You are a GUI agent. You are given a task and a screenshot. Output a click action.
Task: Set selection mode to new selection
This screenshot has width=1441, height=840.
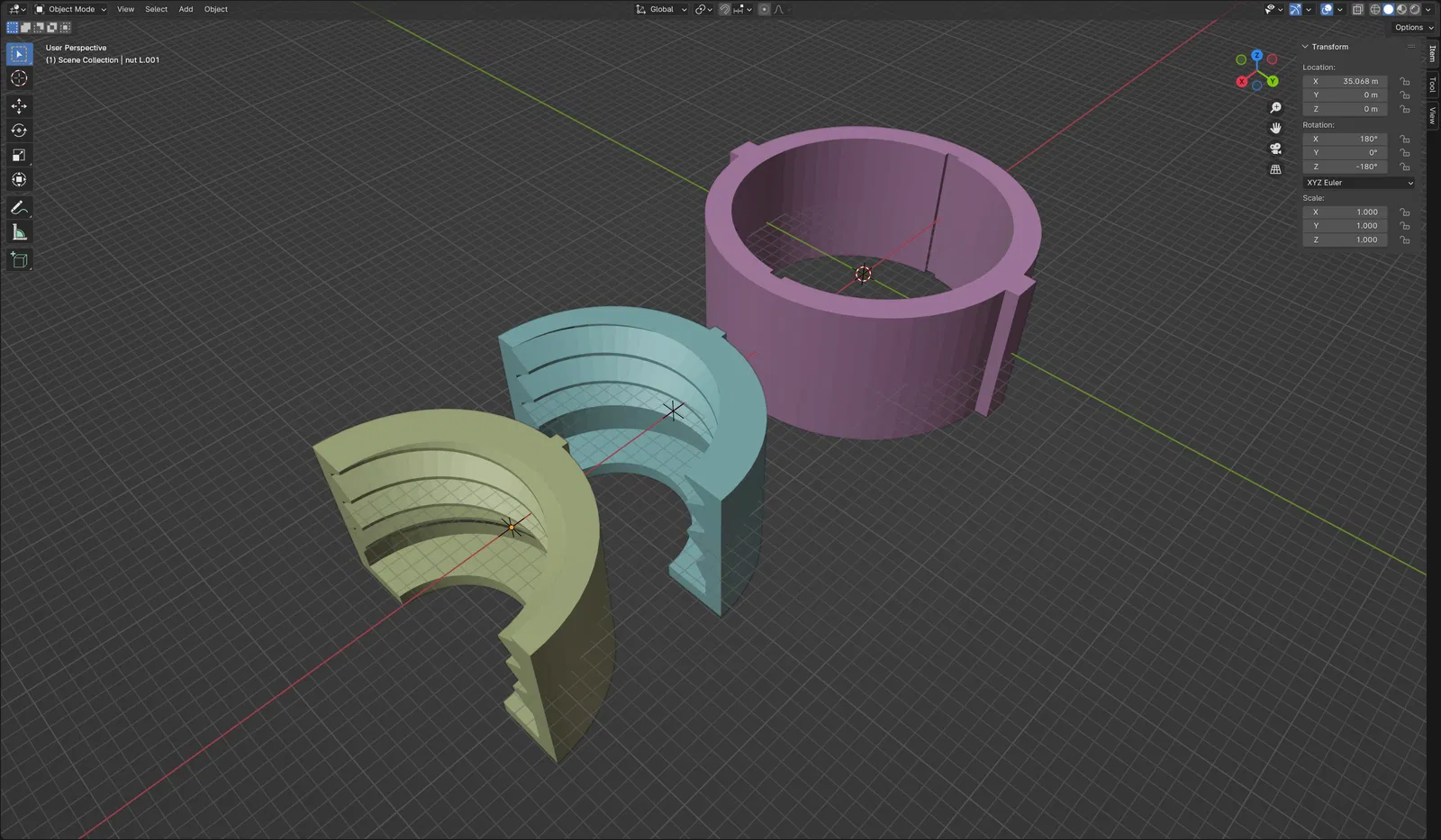pos(13,28)
